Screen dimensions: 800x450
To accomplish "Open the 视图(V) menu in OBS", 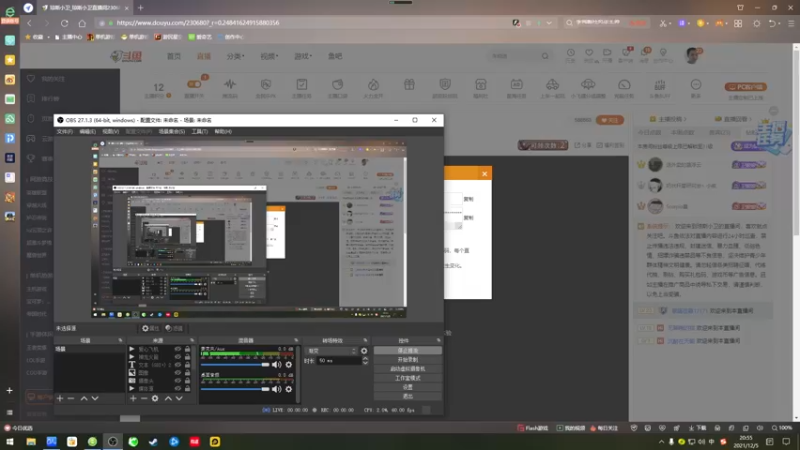I will tap(111, 132).
